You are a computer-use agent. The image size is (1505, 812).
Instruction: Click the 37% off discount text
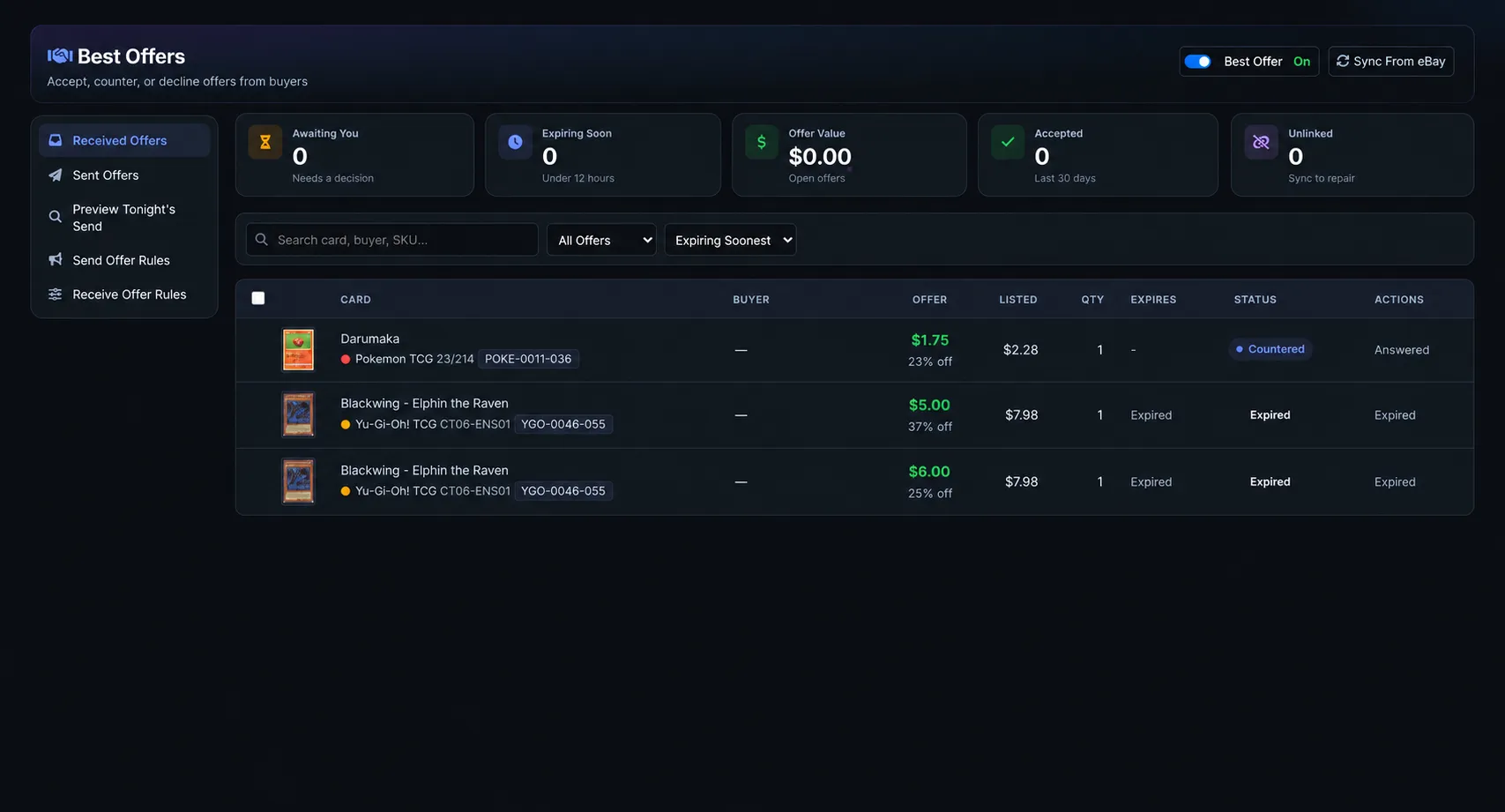930,427
